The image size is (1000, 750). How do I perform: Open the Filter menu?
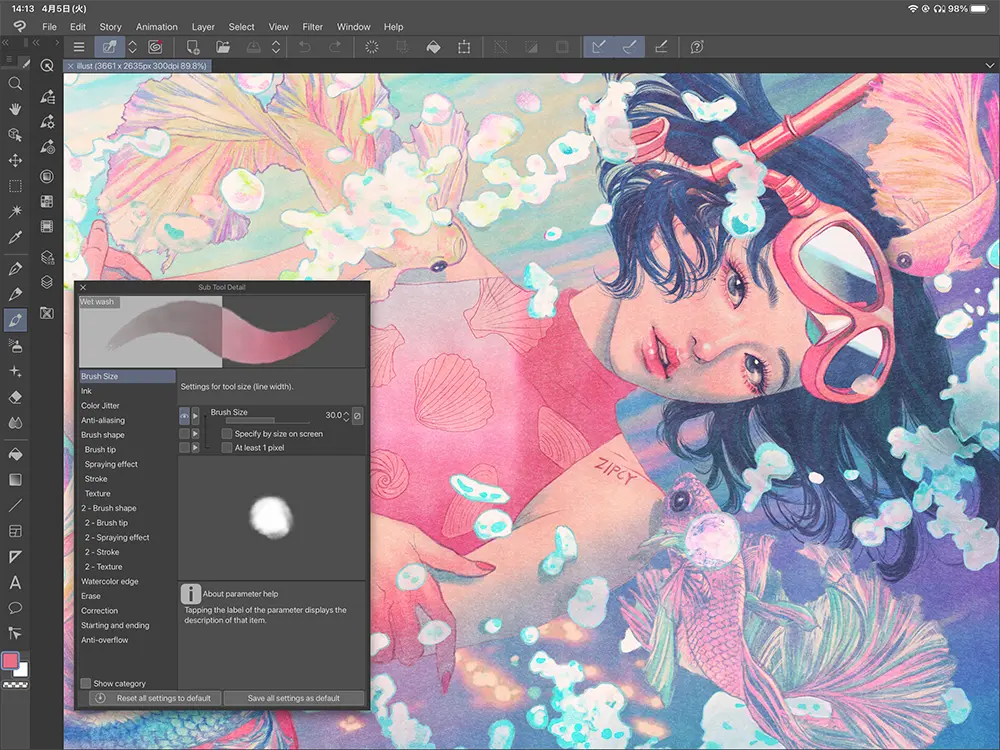pyautogui.click(x=312, y=27)
